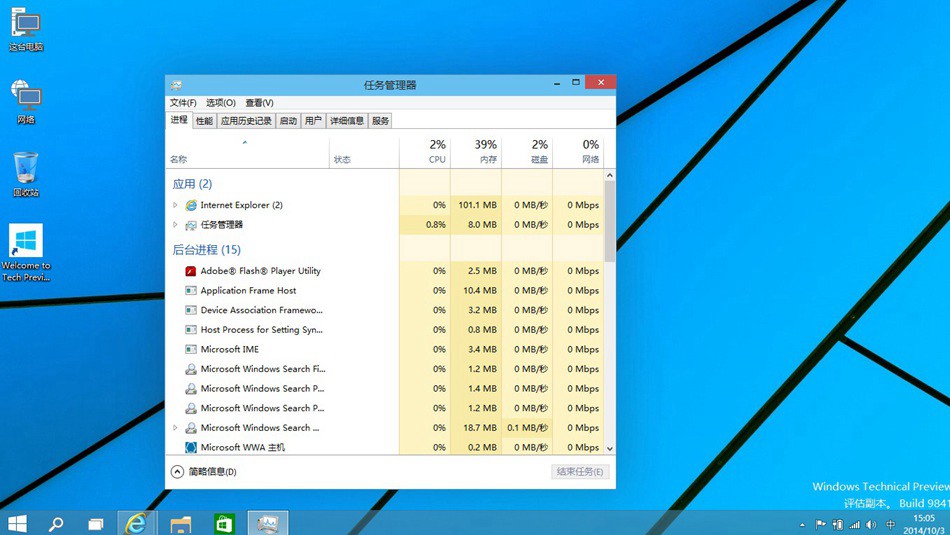
Task: Open Welcome to Tech Preview shortcut
Action: pos(25,253)
